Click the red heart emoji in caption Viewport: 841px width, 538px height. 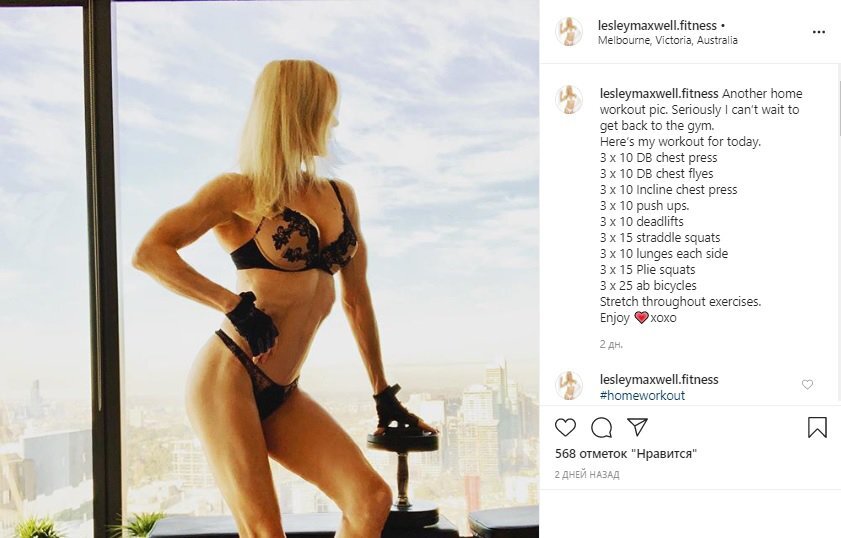coord(641,318)
